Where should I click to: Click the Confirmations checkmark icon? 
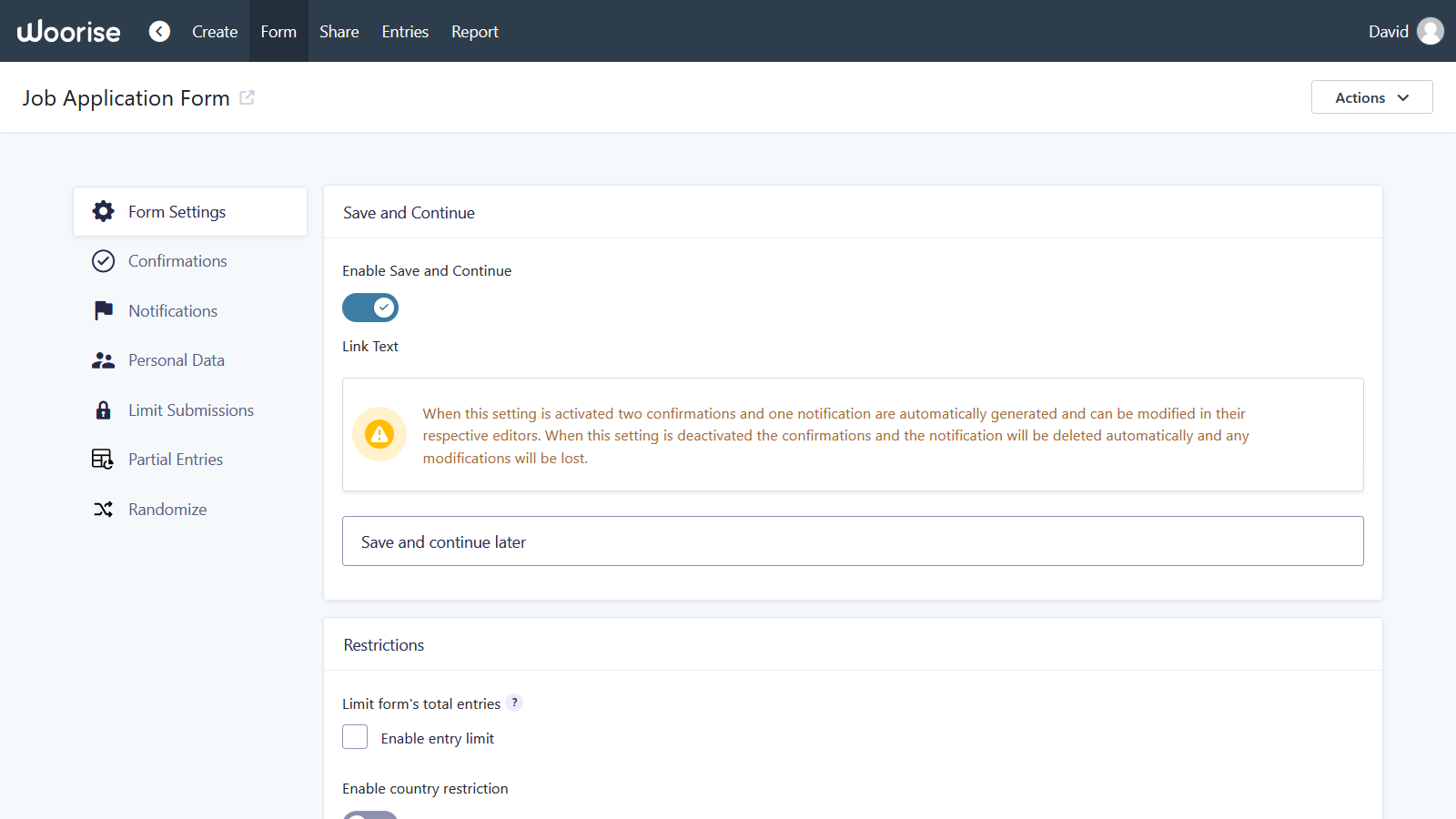[x=104, y=260]
